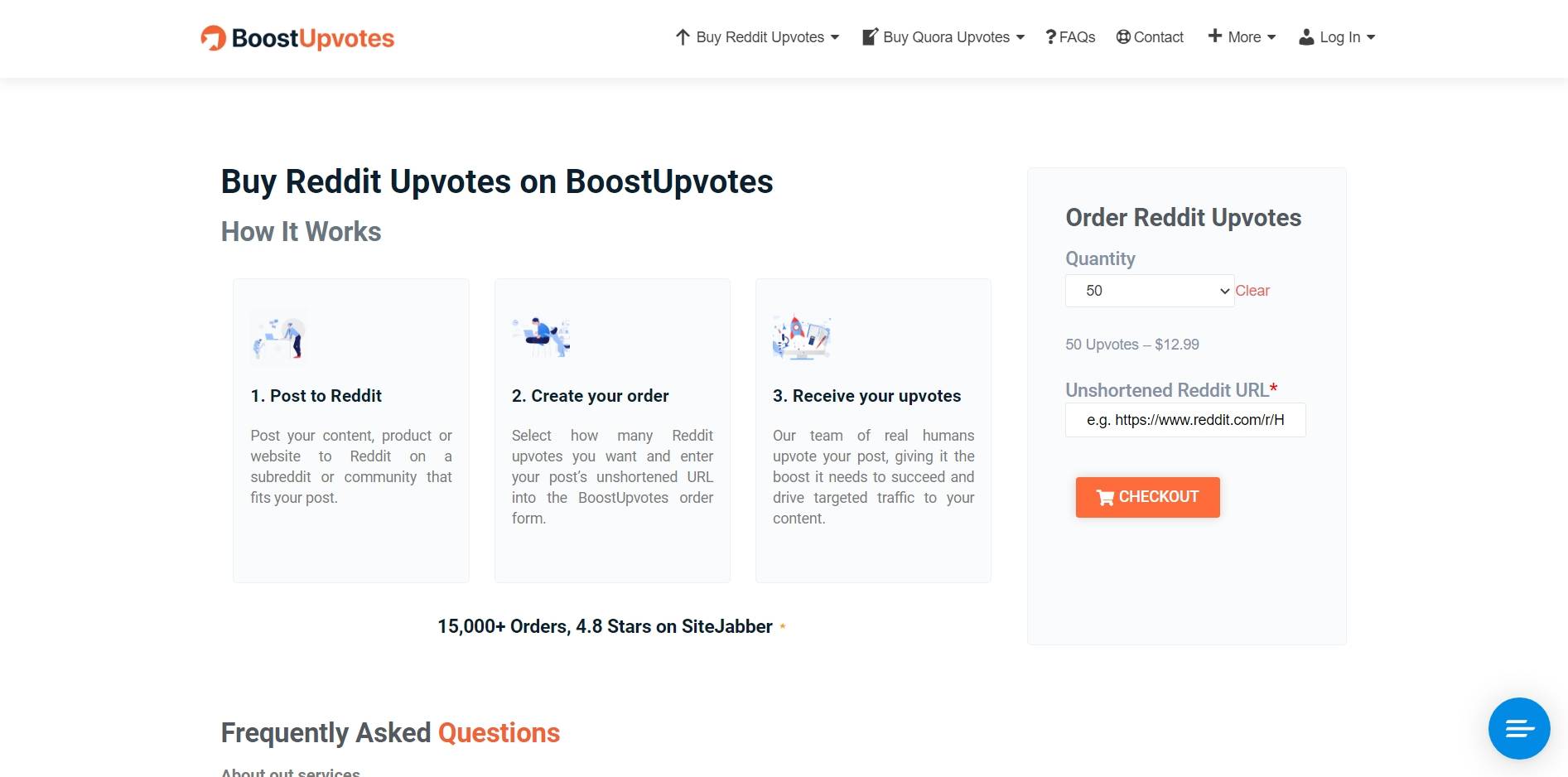Click the Receive your upvotes rocket illustration

pyautogui.click(x=802, y=337)
